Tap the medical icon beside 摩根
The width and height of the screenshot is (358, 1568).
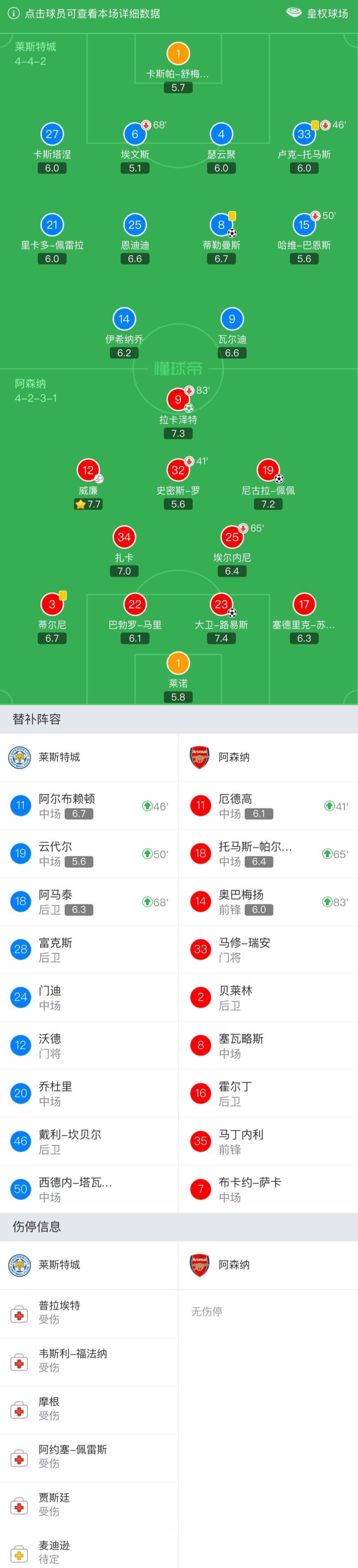click(19, 1410)
